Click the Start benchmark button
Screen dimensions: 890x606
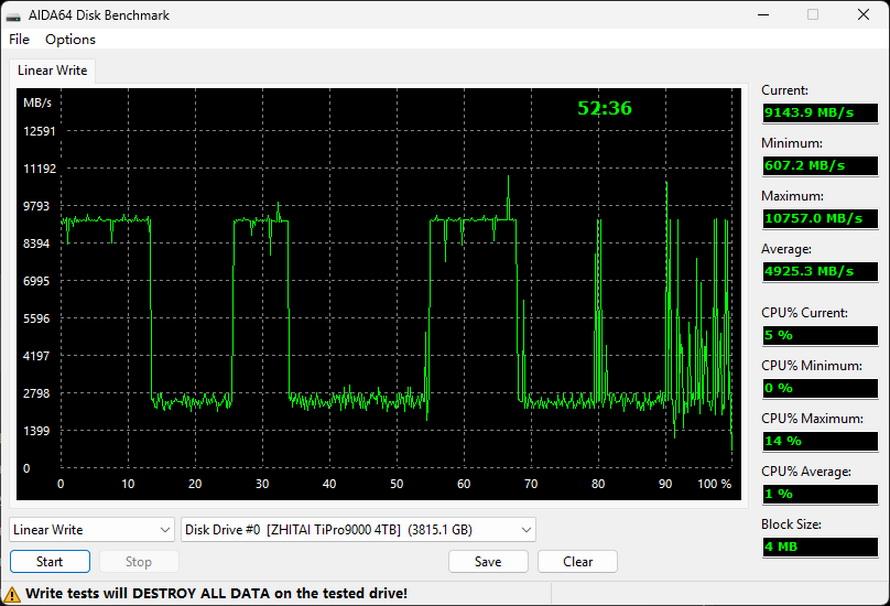(x=50, y=562)
